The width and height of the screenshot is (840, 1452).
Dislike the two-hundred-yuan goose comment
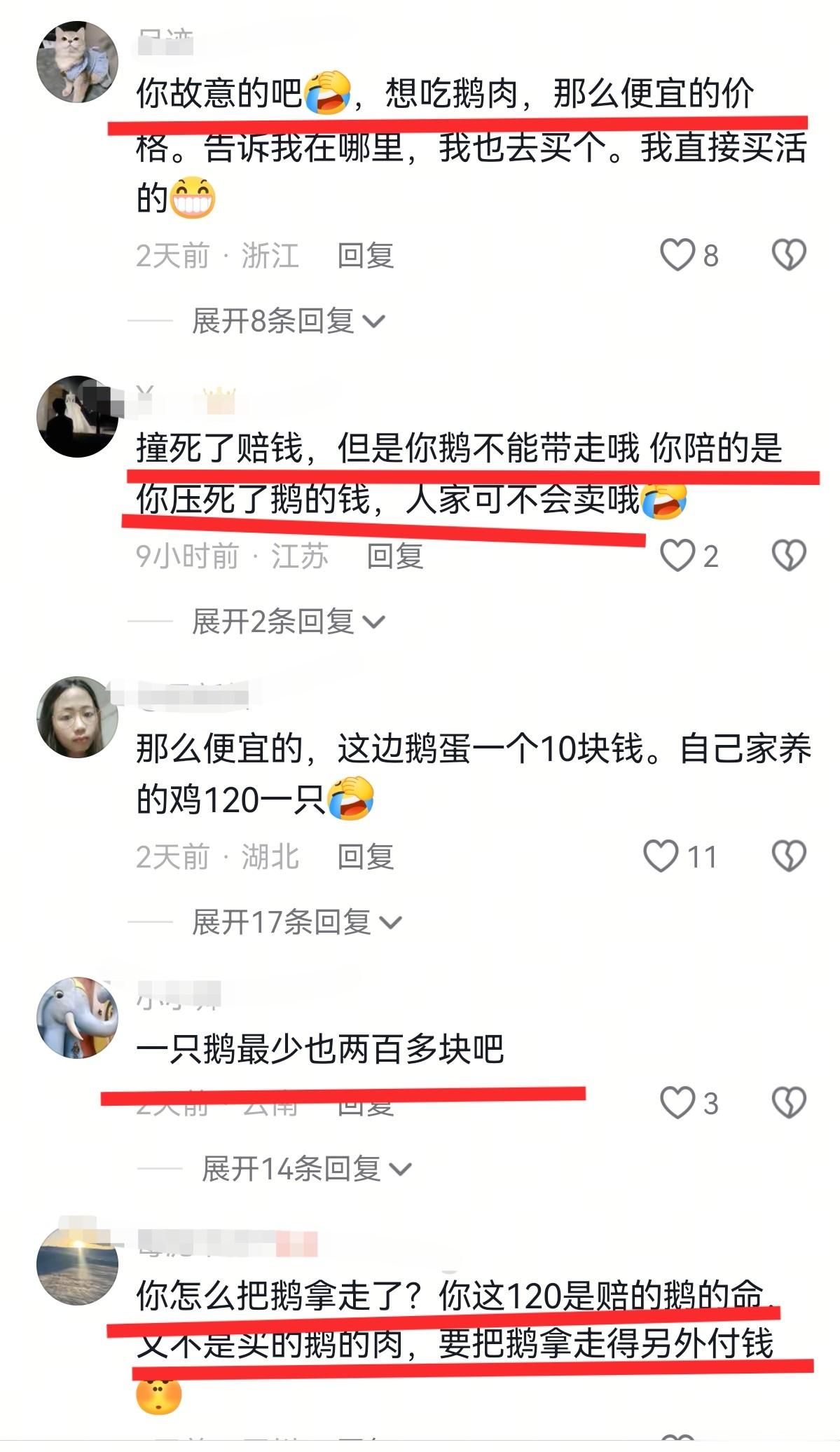point(789,1103)
